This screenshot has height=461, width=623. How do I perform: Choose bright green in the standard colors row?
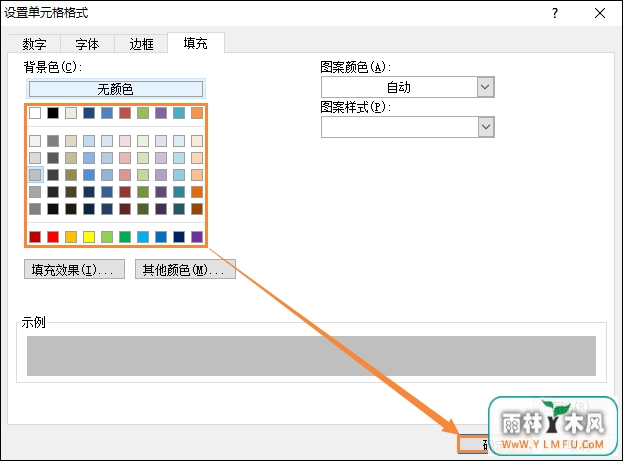point(125,237)
